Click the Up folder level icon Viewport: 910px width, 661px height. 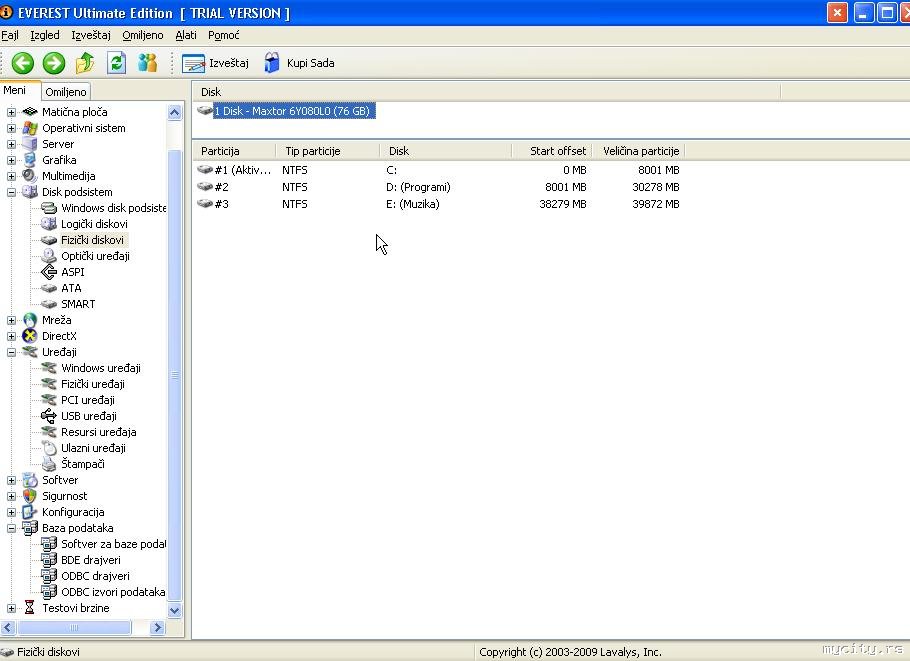tap(85, 63)
